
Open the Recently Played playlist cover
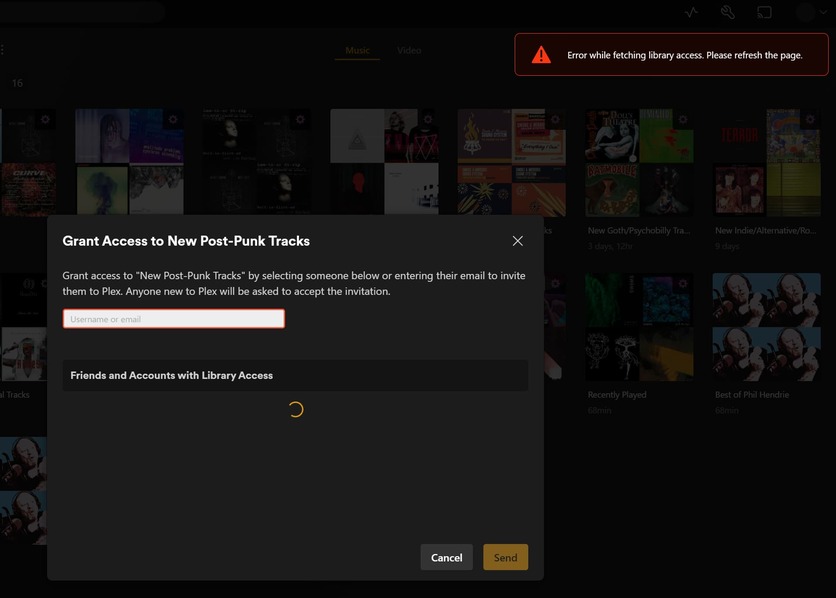pyautogui.click(x=639, y=327)
